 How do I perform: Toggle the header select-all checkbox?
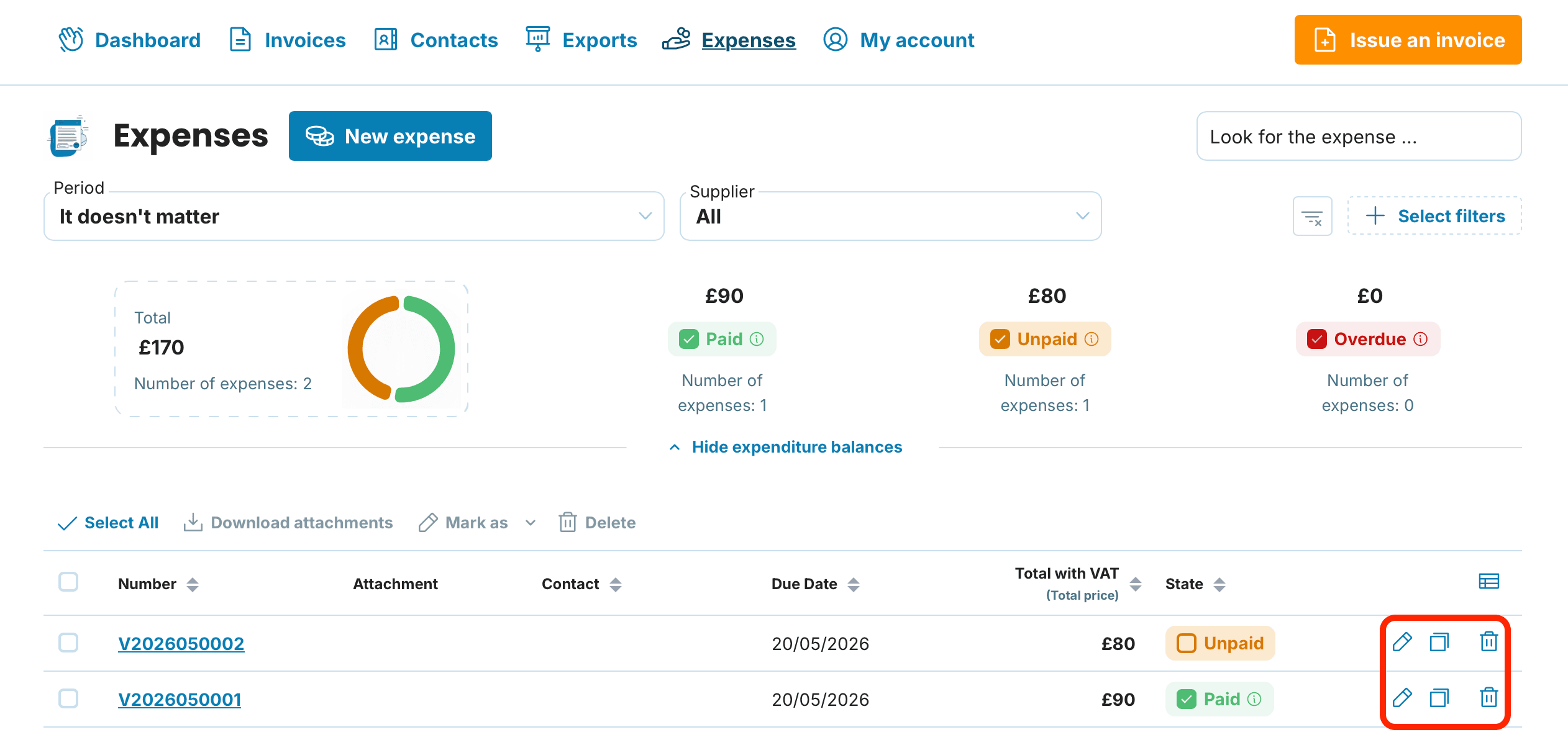tap(68, 582)
